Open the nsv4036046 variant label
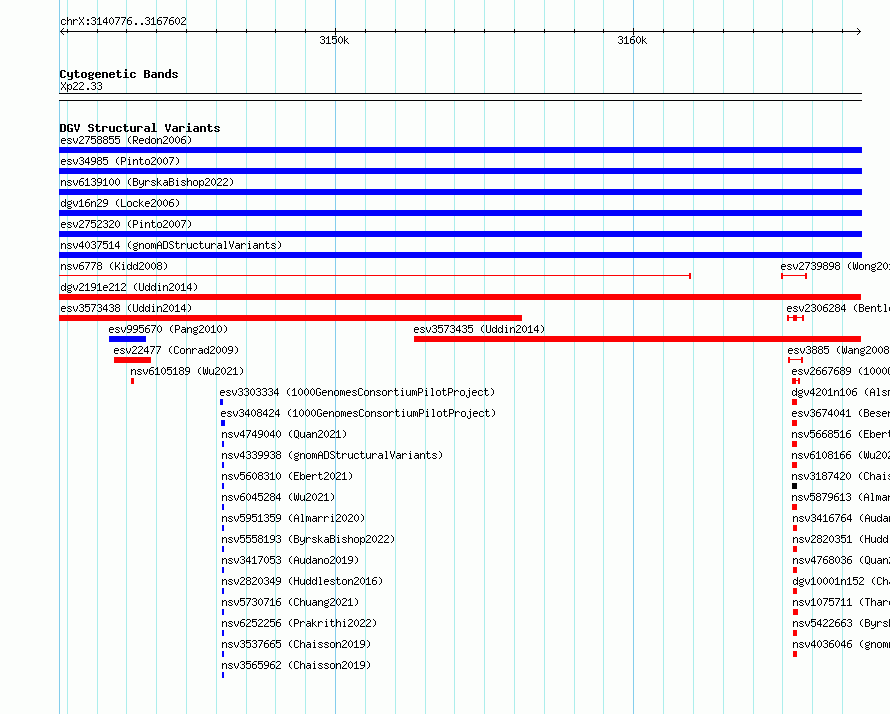This screenshot has width=890, height=714. click(841, 644)
